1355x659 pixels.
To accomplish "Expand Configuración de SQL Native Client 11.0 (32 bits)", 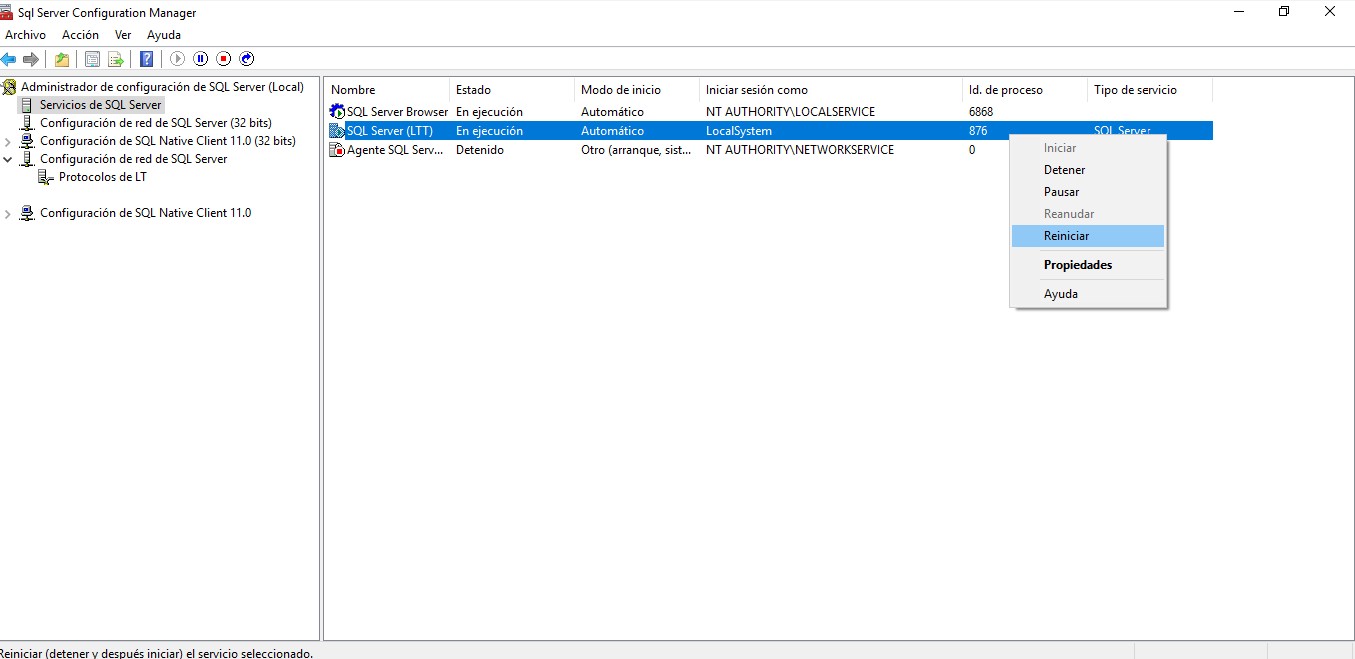I will pyautogui.click(x=8, y=141).
